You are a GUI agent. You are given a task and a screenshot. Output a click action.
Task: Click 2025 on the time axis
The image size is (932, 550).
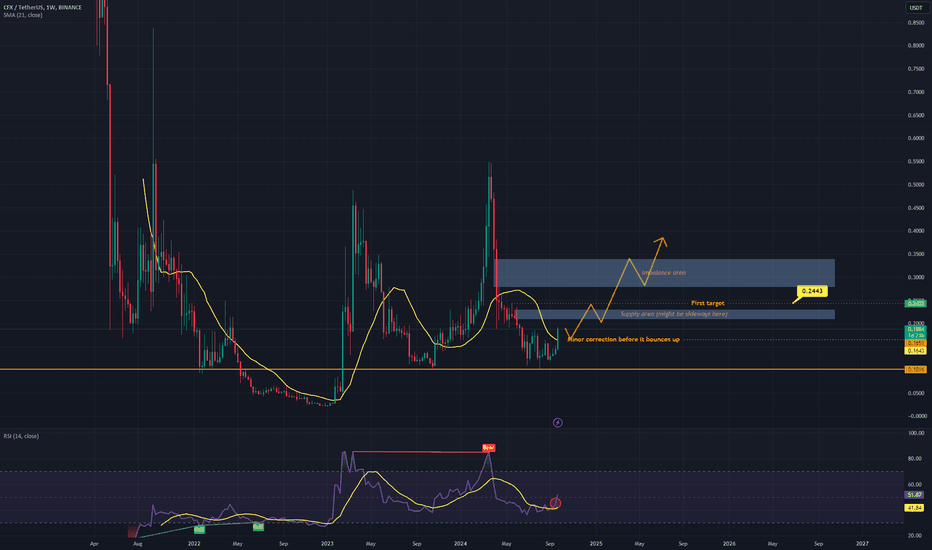pyautogui.click(x=596, y=543)
